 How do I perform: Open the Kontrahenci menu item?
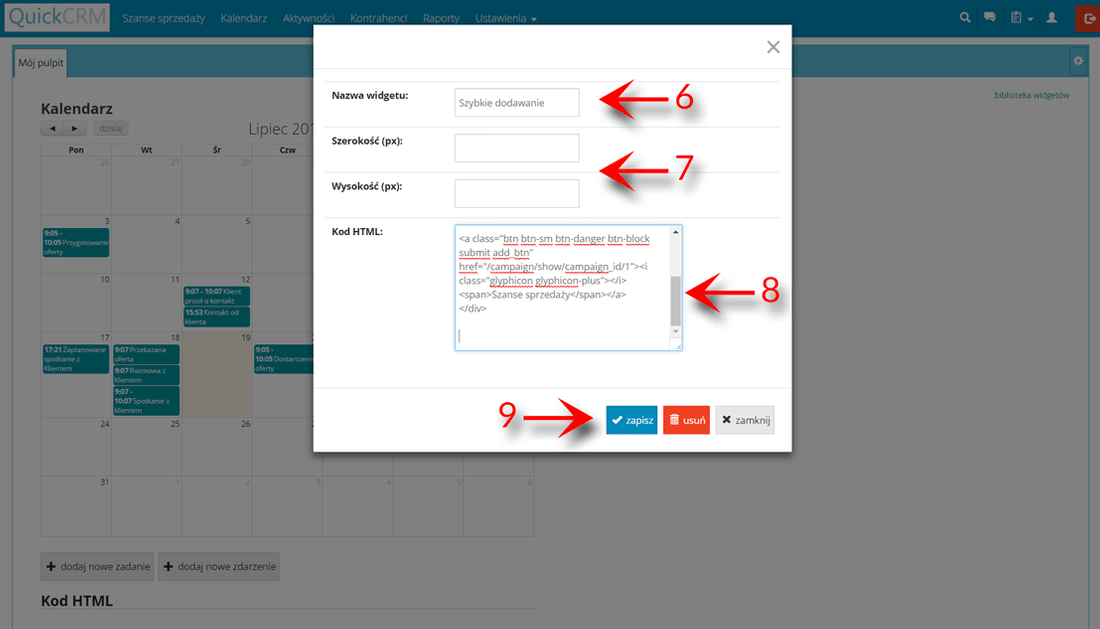pos(379,18)
